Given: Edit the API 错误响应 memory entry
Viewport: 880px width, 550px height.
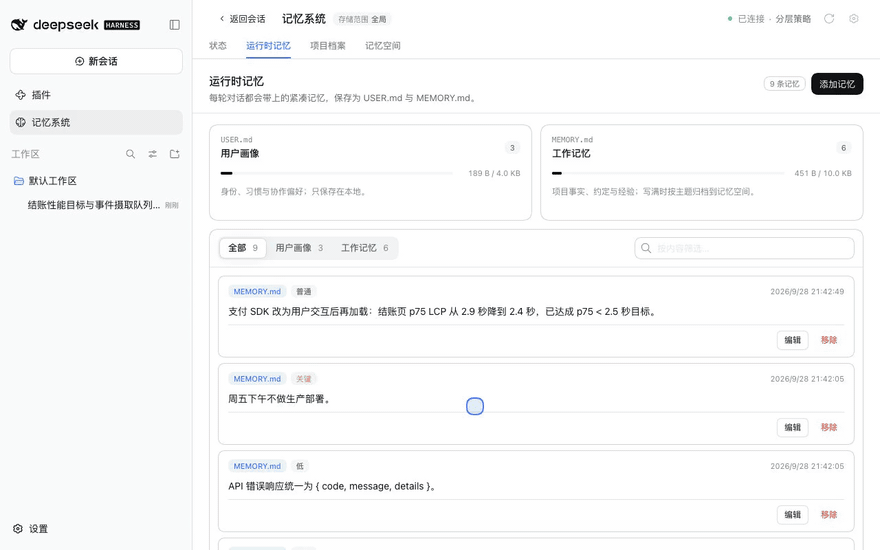Looking at the screenshot, I should click(x=792, y=515).
